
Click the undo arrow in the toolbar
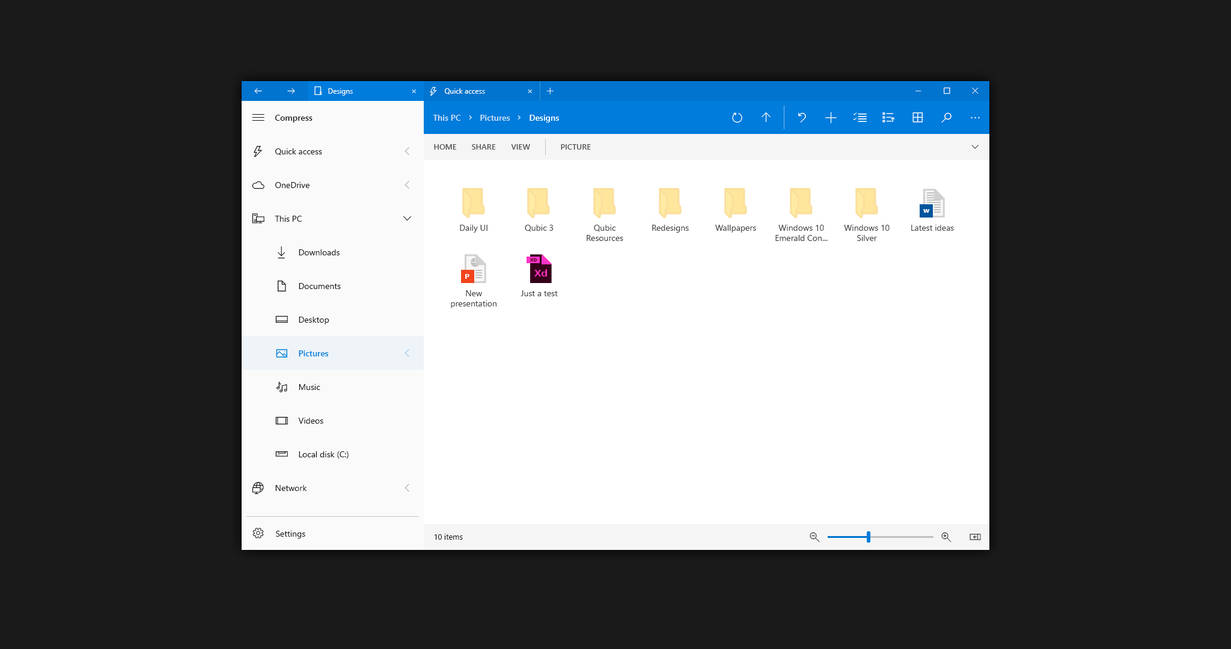coord(801,117)
